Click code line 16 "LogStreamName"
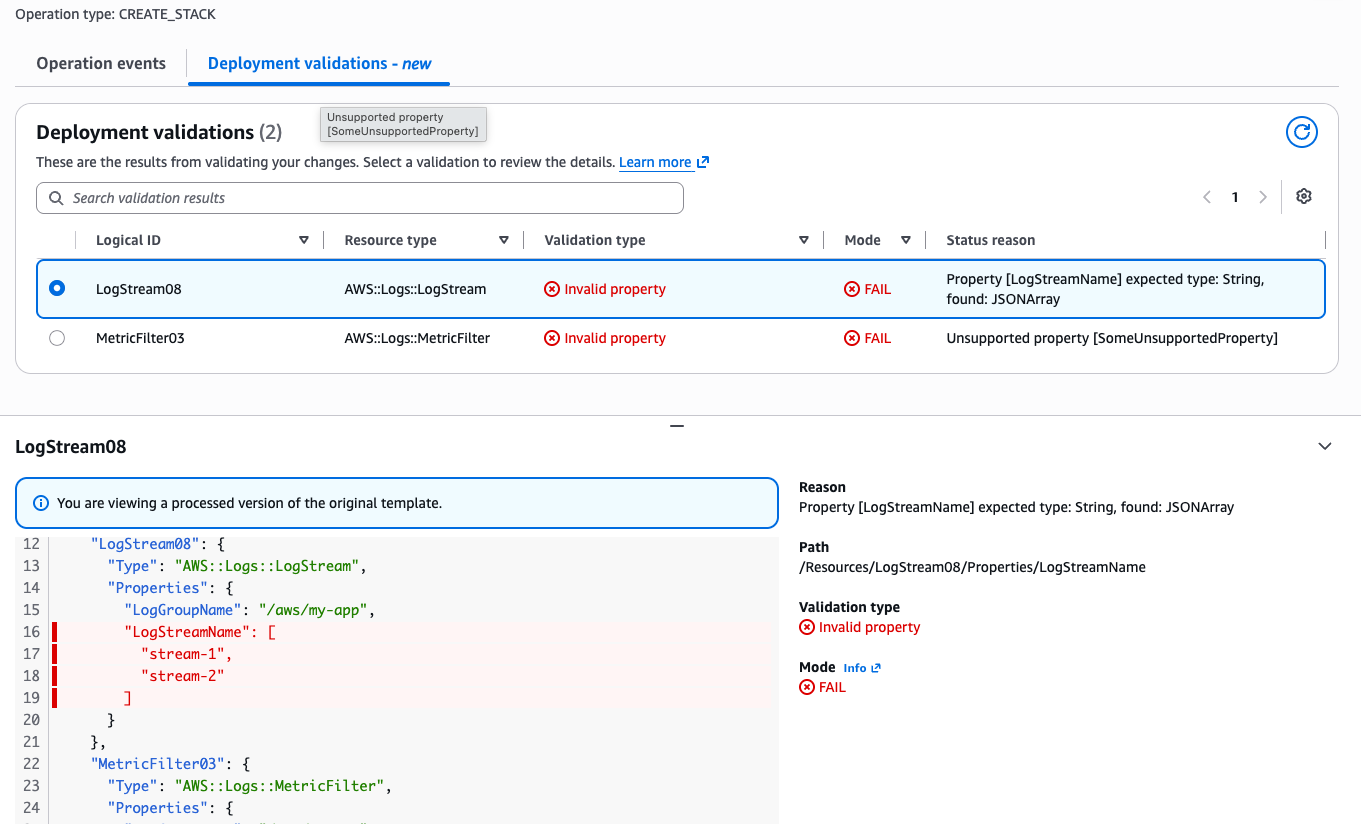Viewport: 1361px width, 824px height. [x=199, y=632]
